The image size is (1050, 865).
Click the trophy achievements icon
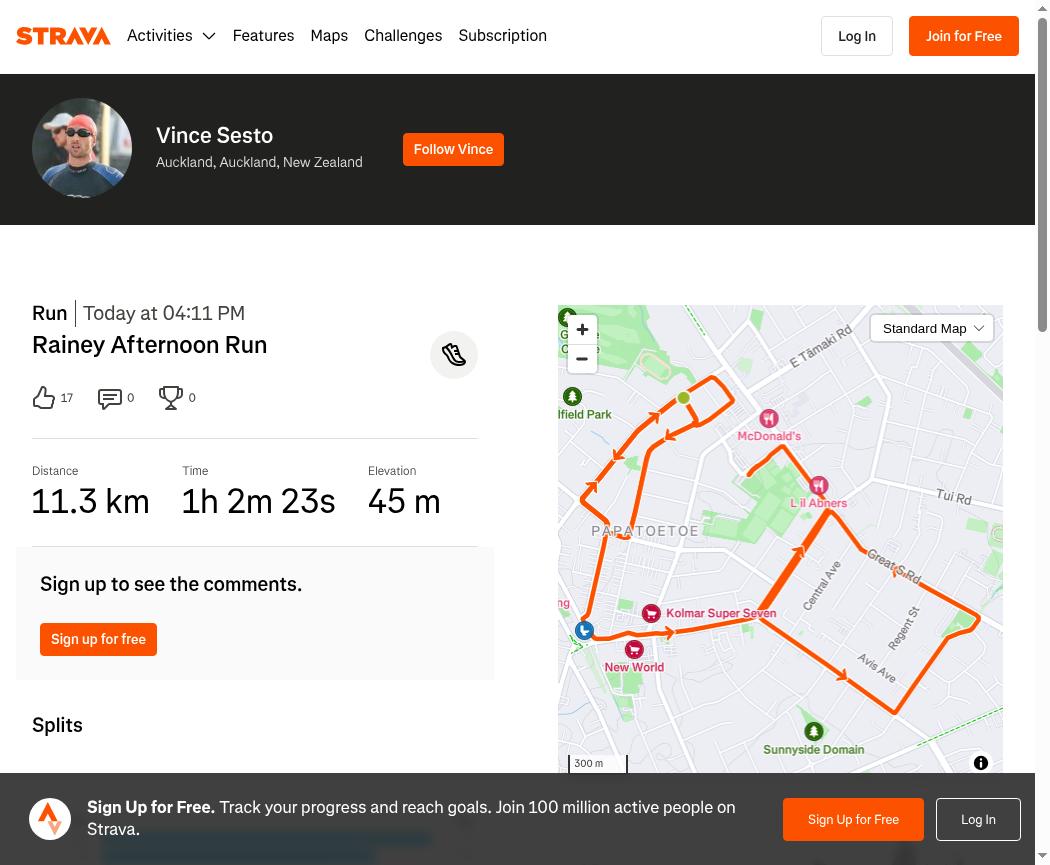[x=171, y=398]
